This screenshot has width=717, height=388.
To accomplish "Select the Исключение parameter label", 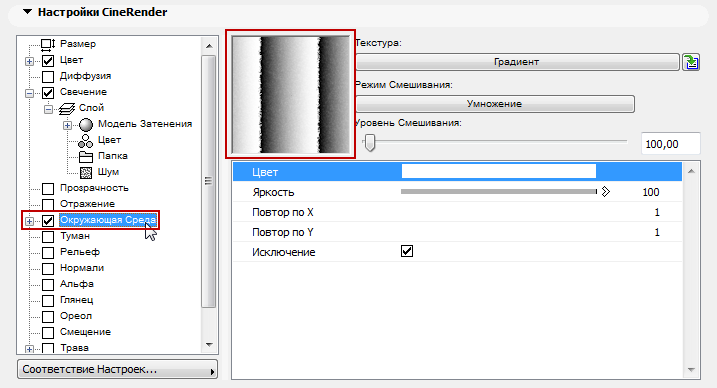I will click(284, 252).
